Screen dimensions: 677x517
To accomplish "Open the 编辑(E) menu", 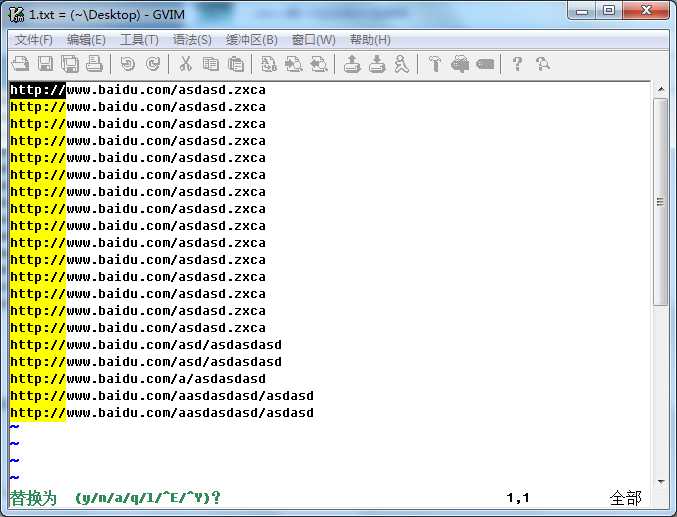I will click(x=86, y=40).
